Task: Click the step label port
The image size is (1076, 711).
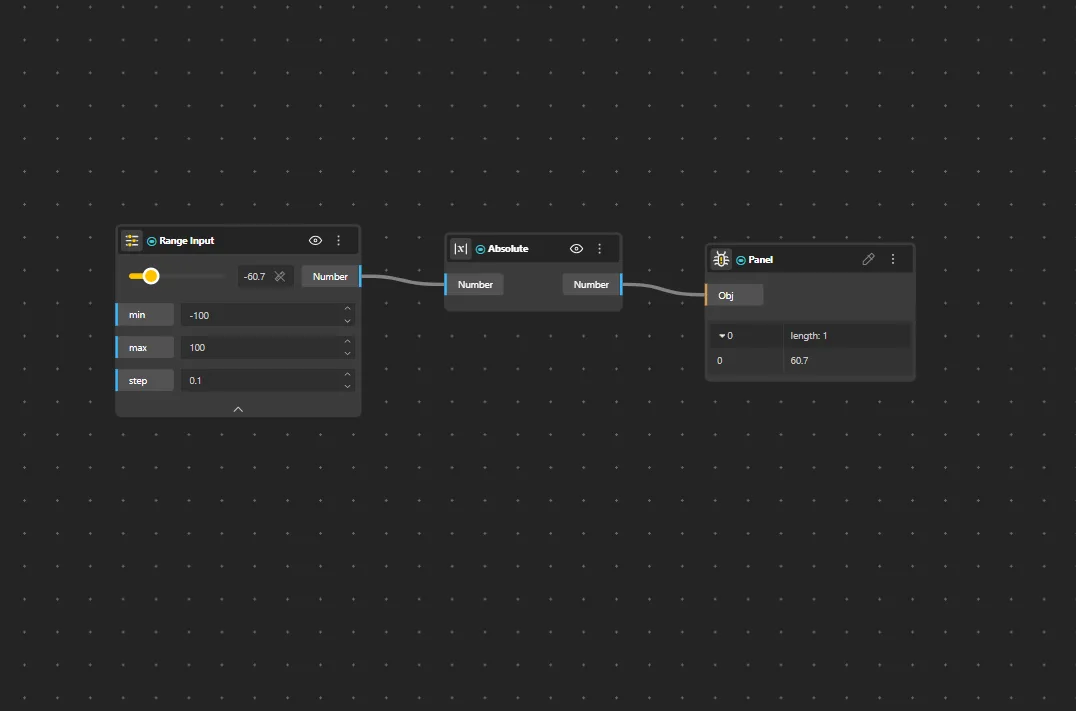Action: [x=144, y=381]
